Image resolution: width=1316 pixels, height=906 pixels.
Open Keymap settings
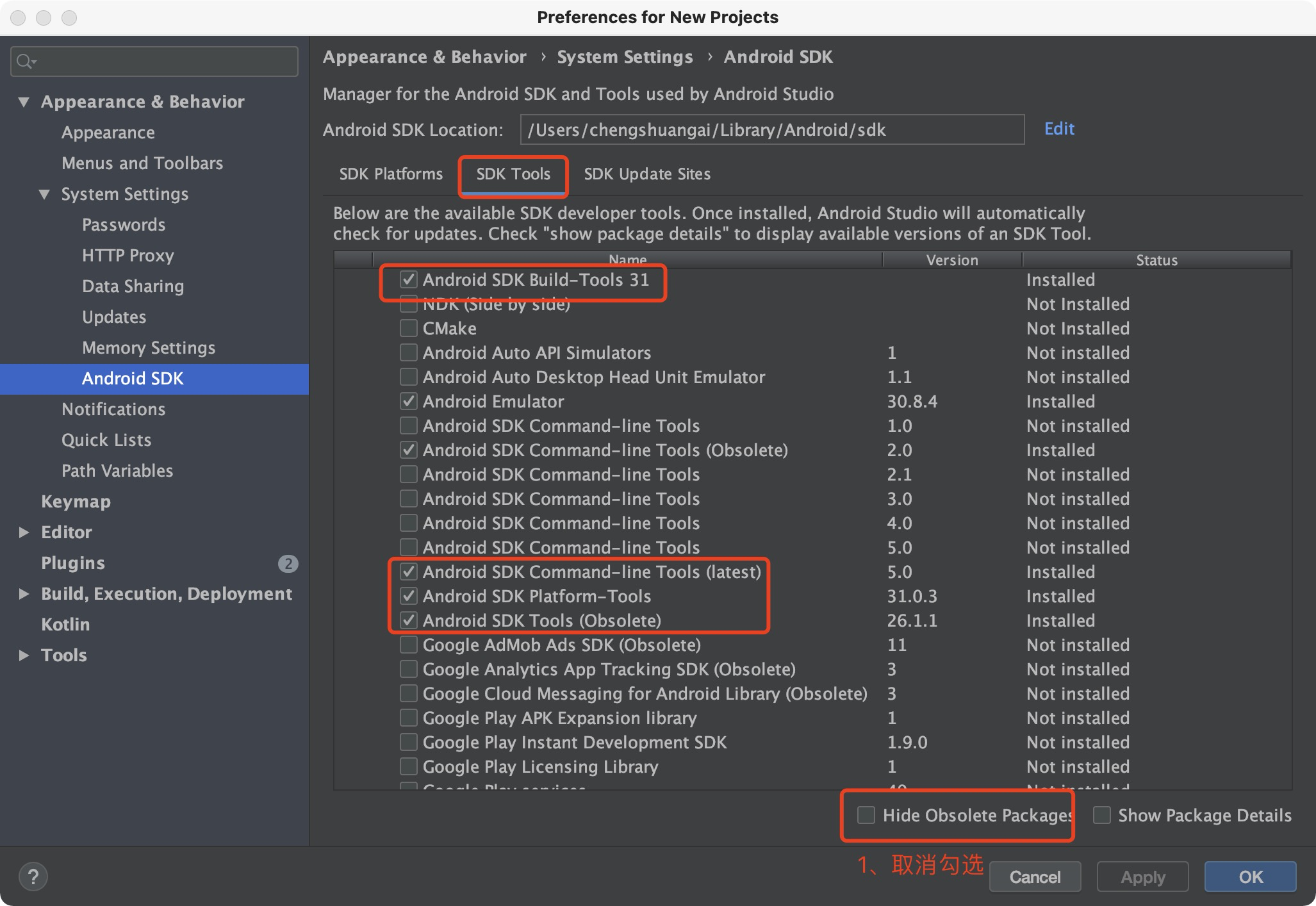coord(76,502)
